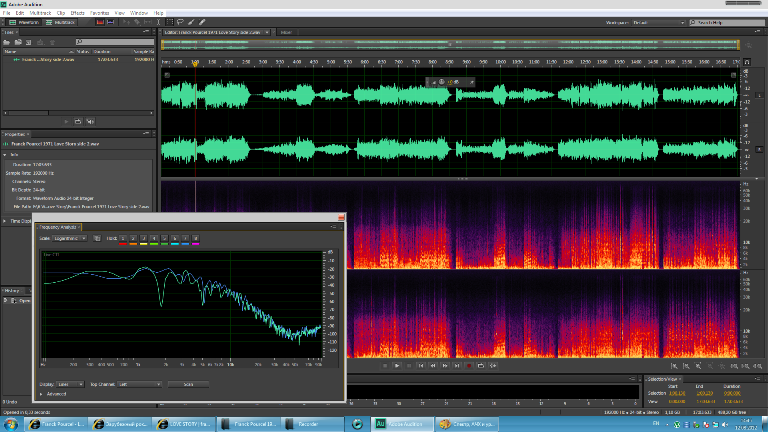Screen dimensions: 768x432
Task: Toggle Spectral Frequency Display icon
Action: (100, 22)
